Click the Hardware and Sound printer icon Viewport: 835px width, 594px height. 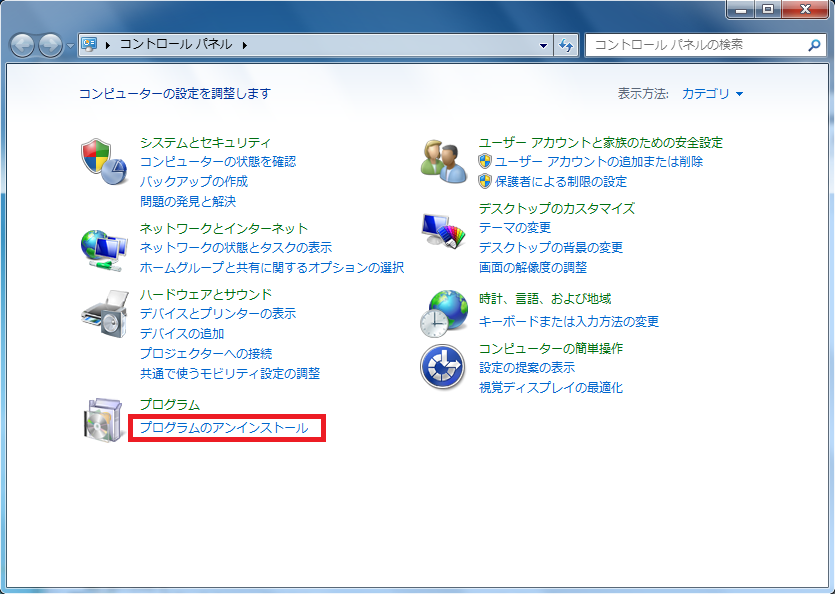click(105, 314)
